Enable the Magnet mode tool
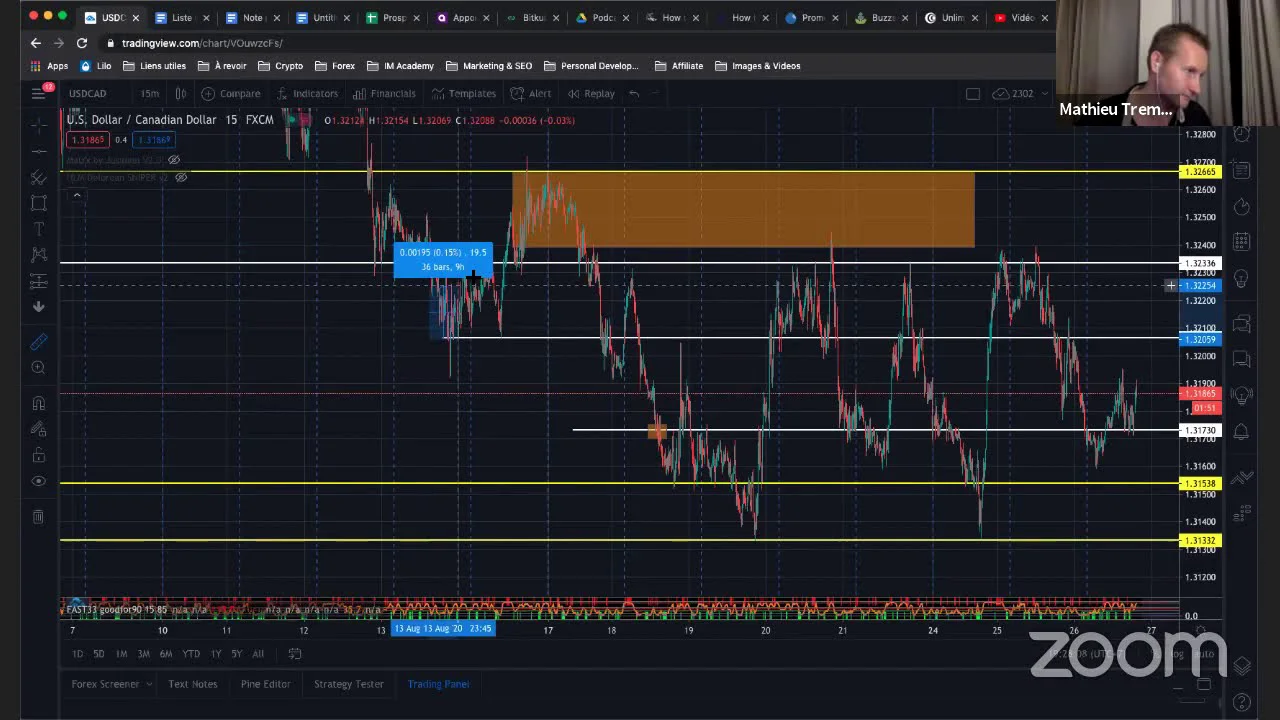The image size is (1280, 720). click(38, 403)
